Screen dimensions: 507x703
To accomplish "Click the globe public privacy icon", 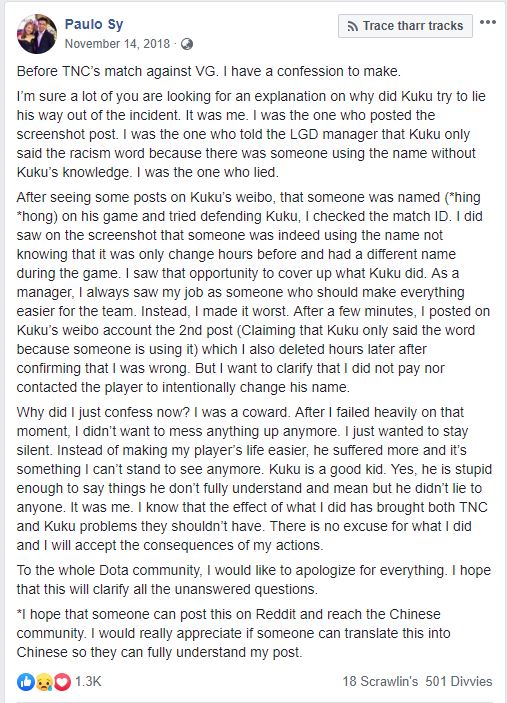I will 187,44.
